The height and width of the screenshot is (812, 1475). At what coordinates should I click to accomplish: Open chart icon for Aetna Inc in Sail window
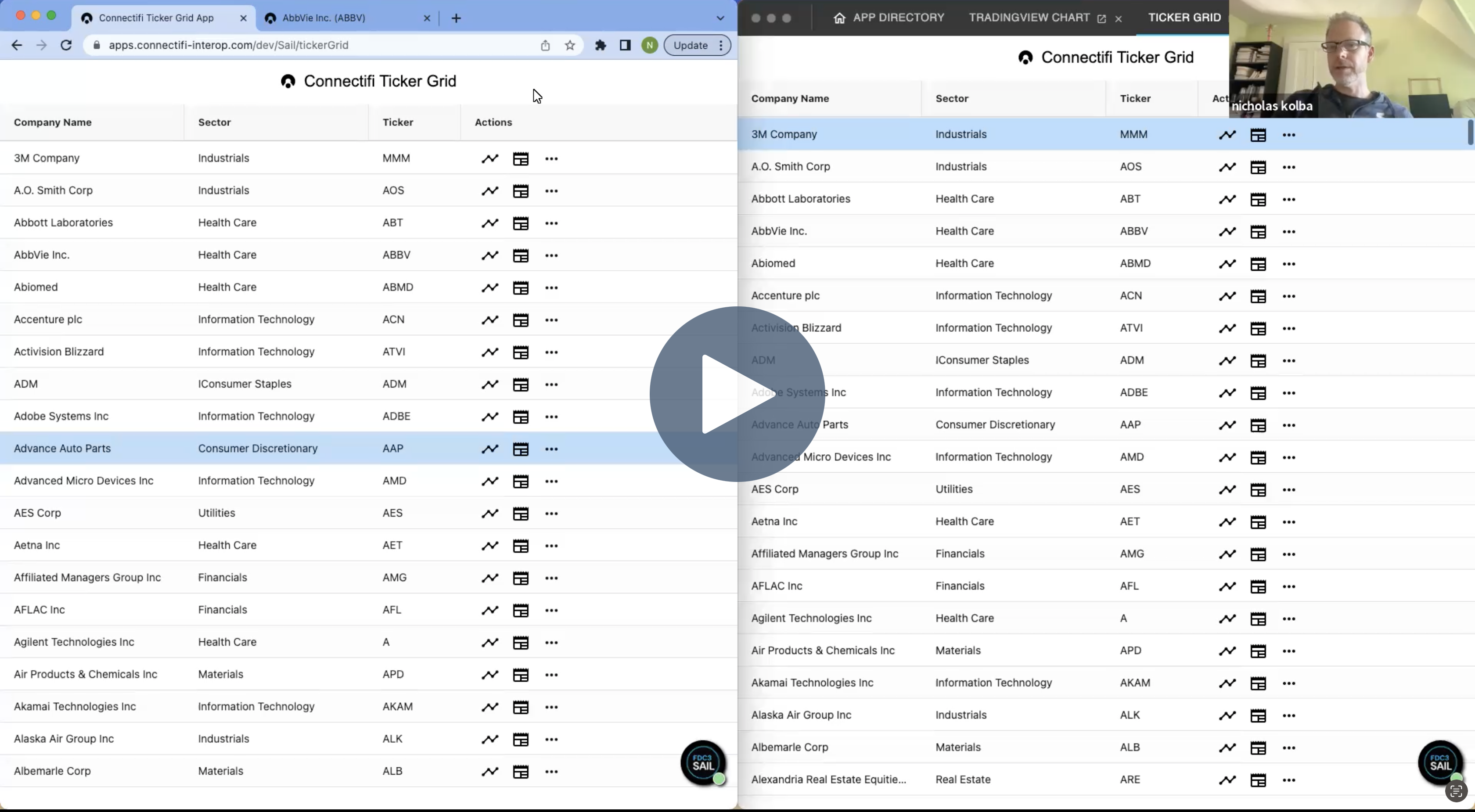pyautogui.click(x=1227, y=522)
